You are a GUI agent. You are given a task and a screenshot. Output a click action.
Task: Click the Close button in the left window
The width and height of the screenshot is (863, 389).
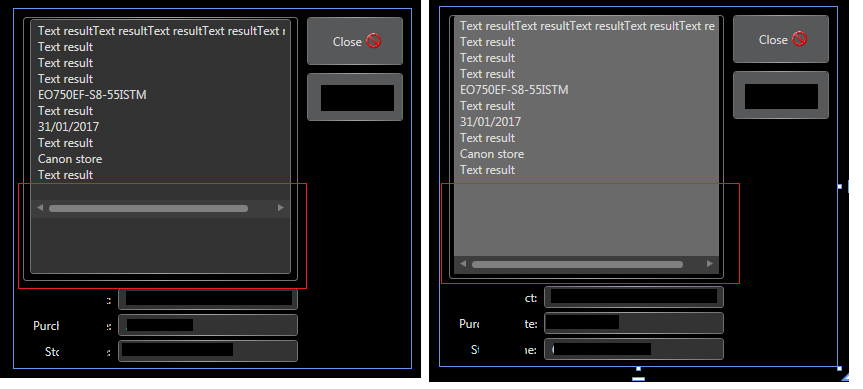point(355,41)
